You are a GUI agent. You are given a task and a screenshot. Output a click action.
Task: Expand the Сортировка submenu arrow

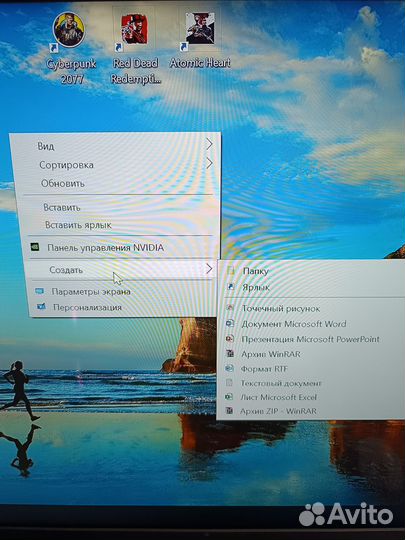pyautogui.click(x=209, y=164)
